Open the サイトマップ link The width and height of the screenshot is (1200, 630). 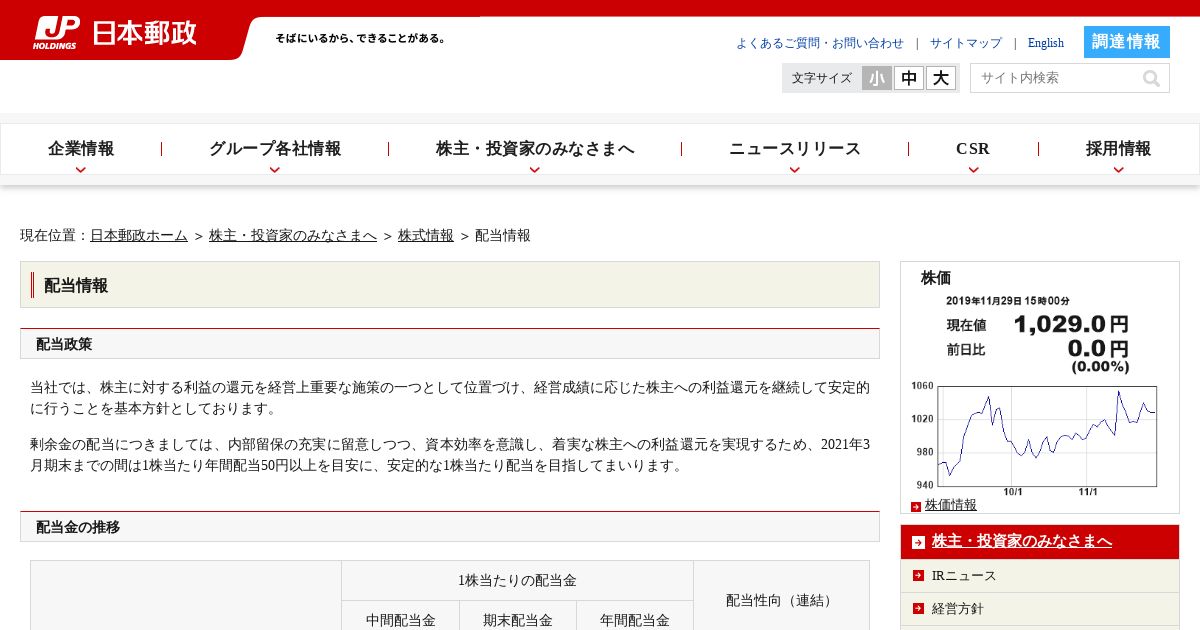(966, 43)
